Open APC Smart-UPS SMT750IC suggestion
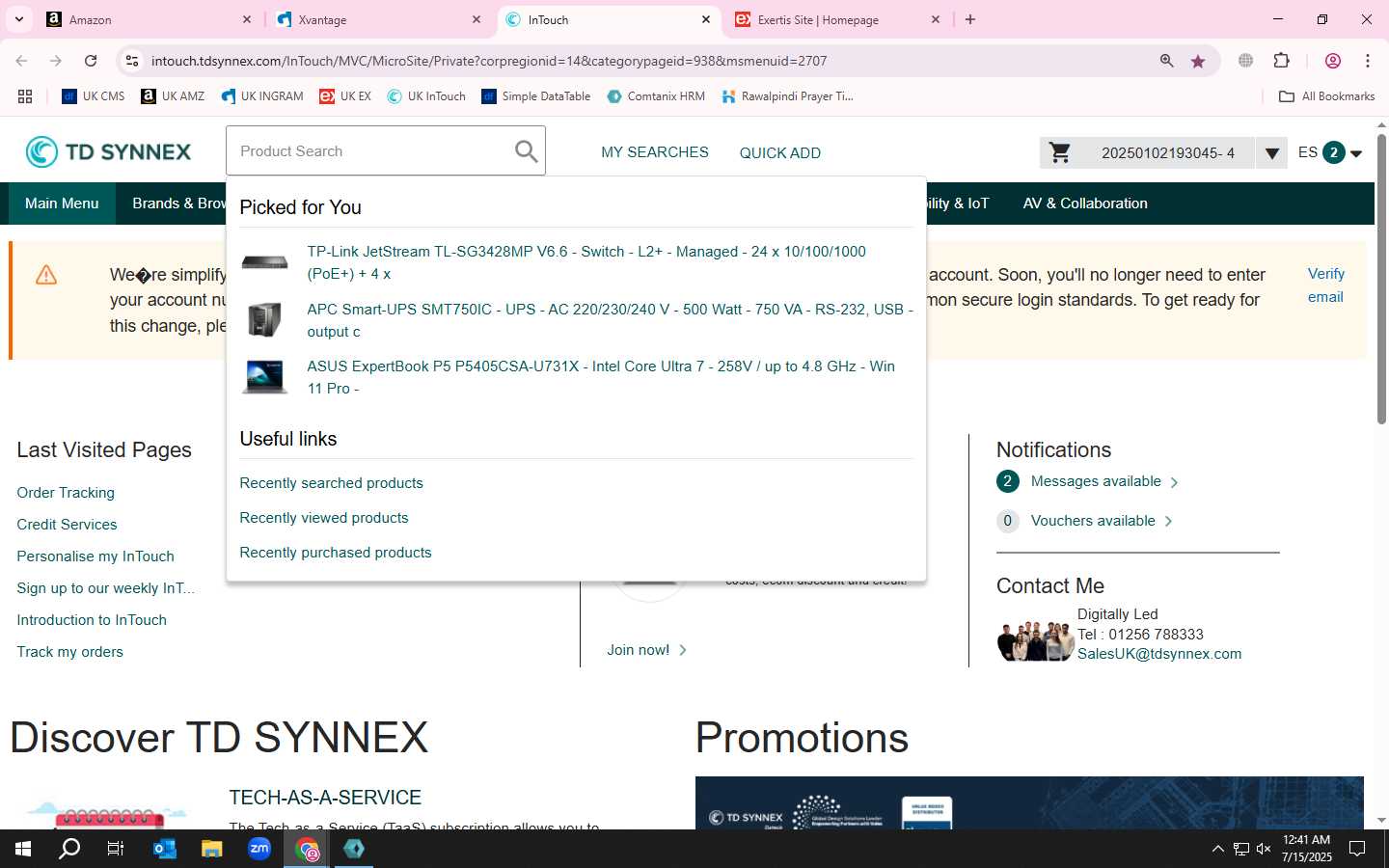Image resolution: width=1389 pixels, height=868 pixels. tap(610, 320)
